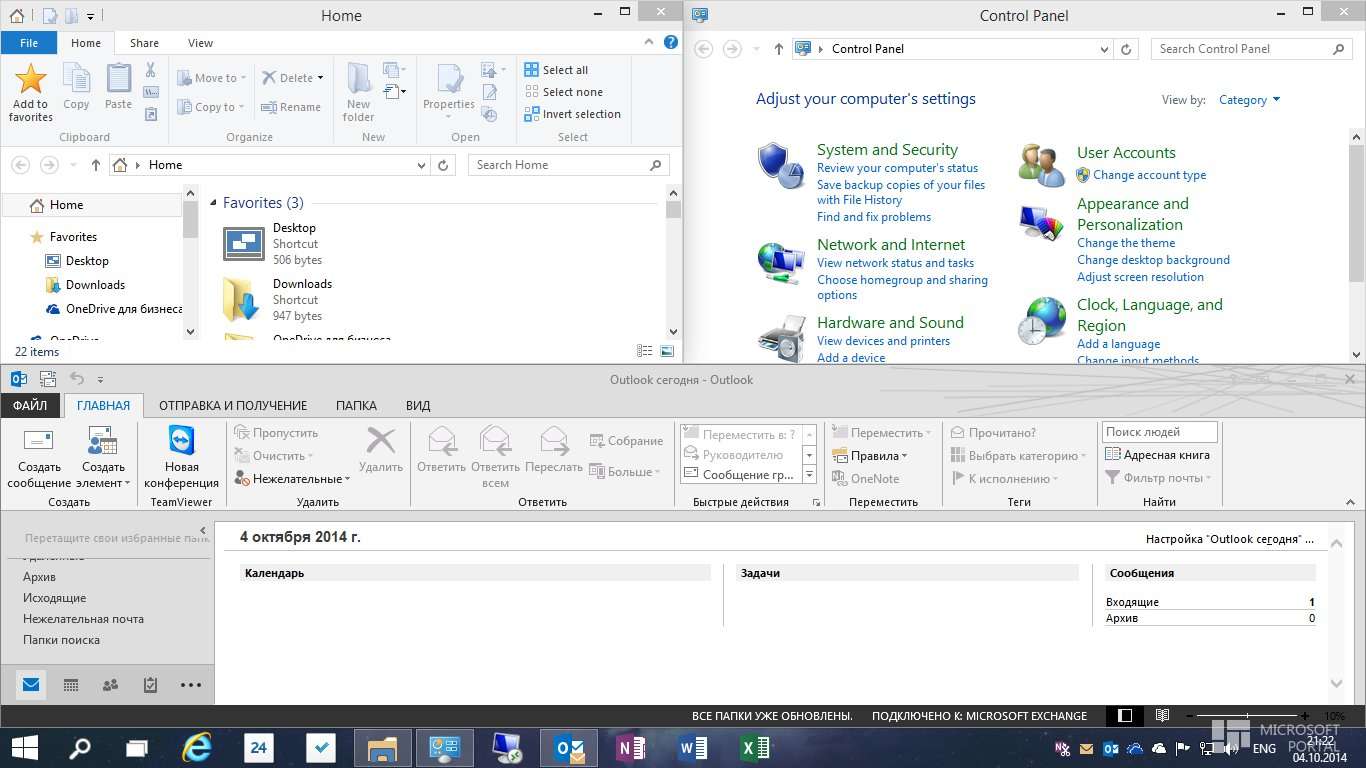The height and width of the screenshot is (768, 1366).
Task: Click Change account type link
Action: click(1149, 175)
